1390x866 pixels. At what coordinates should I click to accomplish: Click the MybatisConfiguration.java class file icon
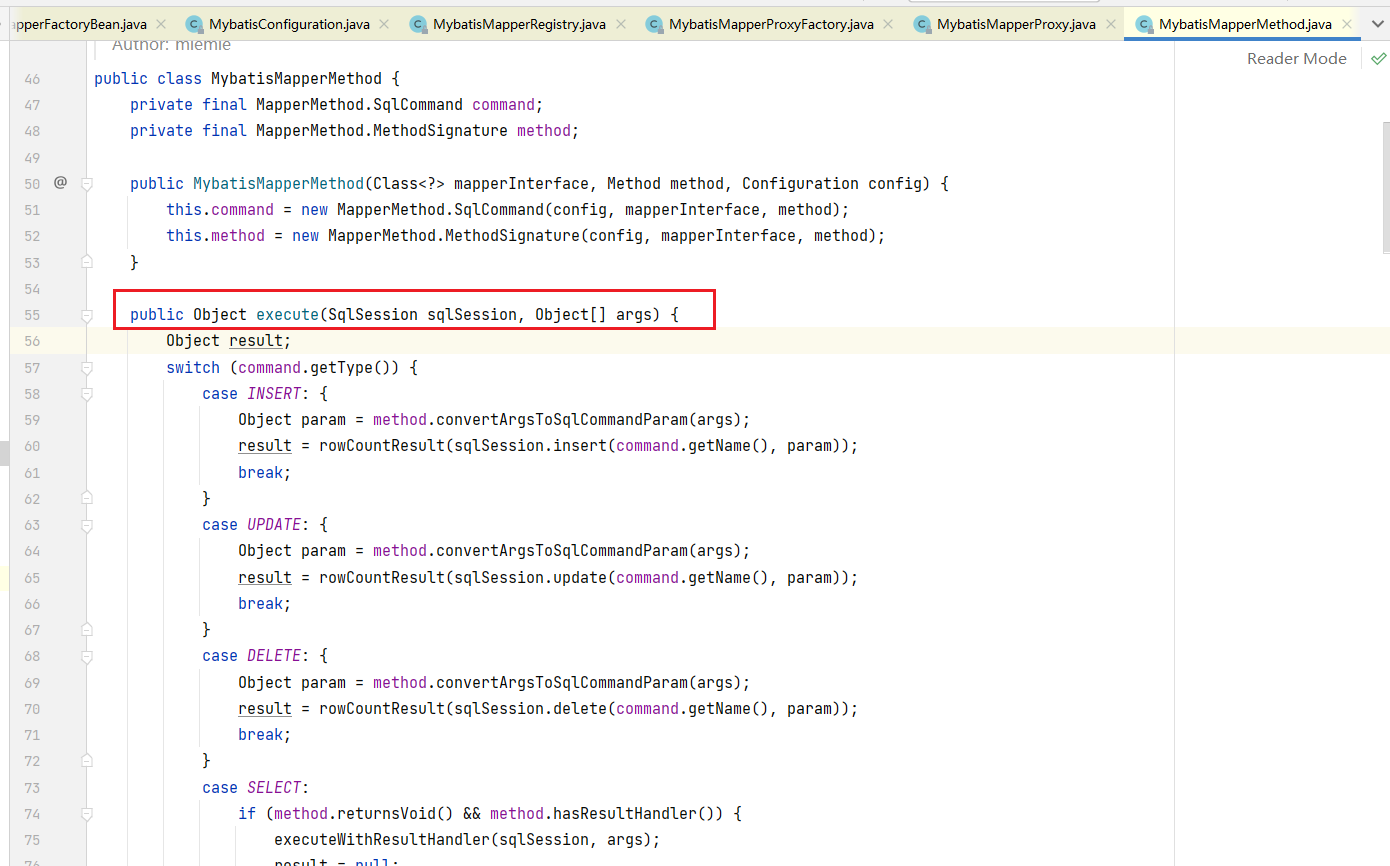tap(194, 24)
